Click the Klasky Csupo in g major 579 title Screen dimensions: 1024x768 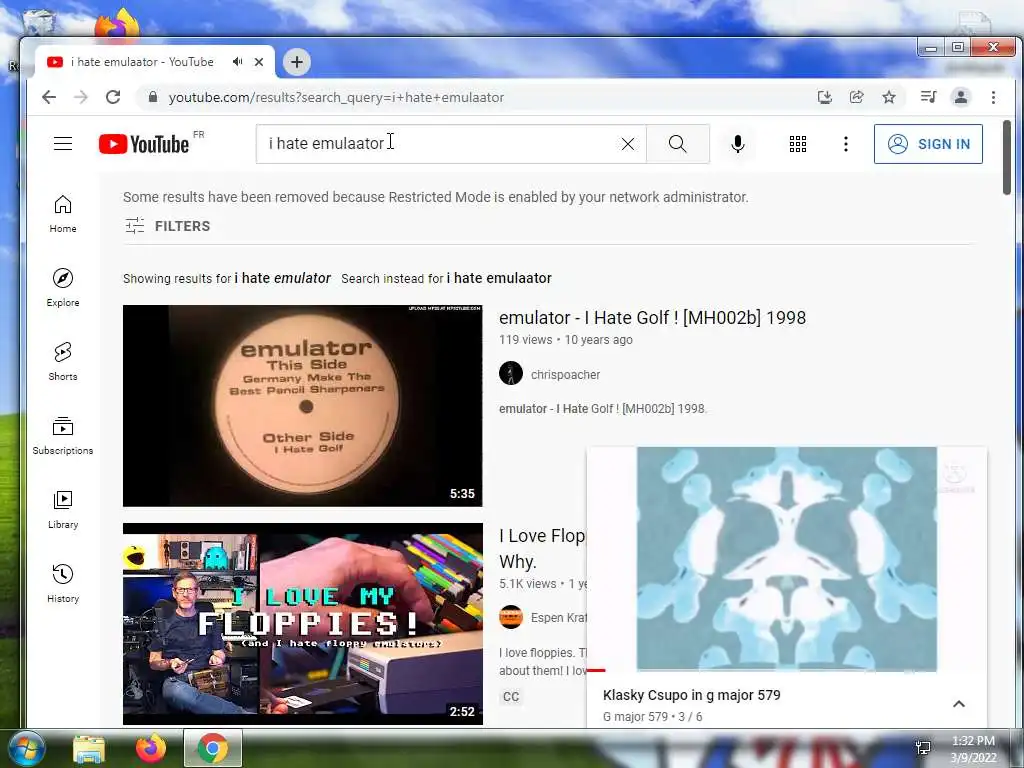(x=692, y=695)
